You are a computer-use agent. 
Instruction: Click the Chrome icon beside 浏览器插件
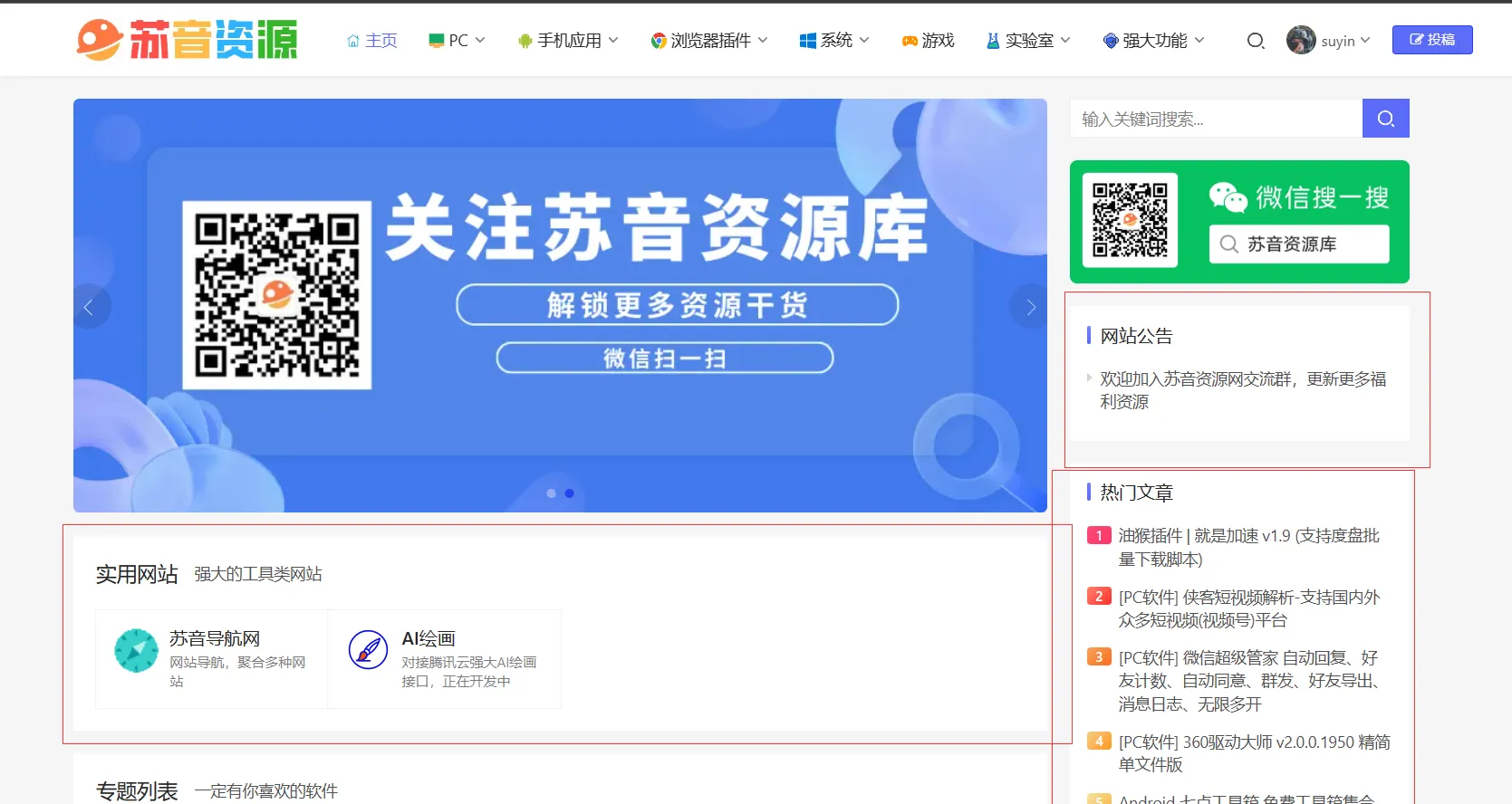[x=659, y=41]
